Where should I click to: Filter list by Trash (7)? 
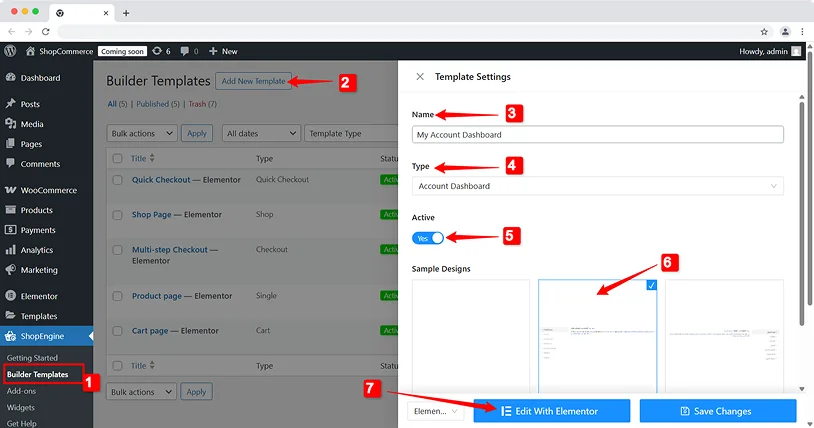pos(202,104)
